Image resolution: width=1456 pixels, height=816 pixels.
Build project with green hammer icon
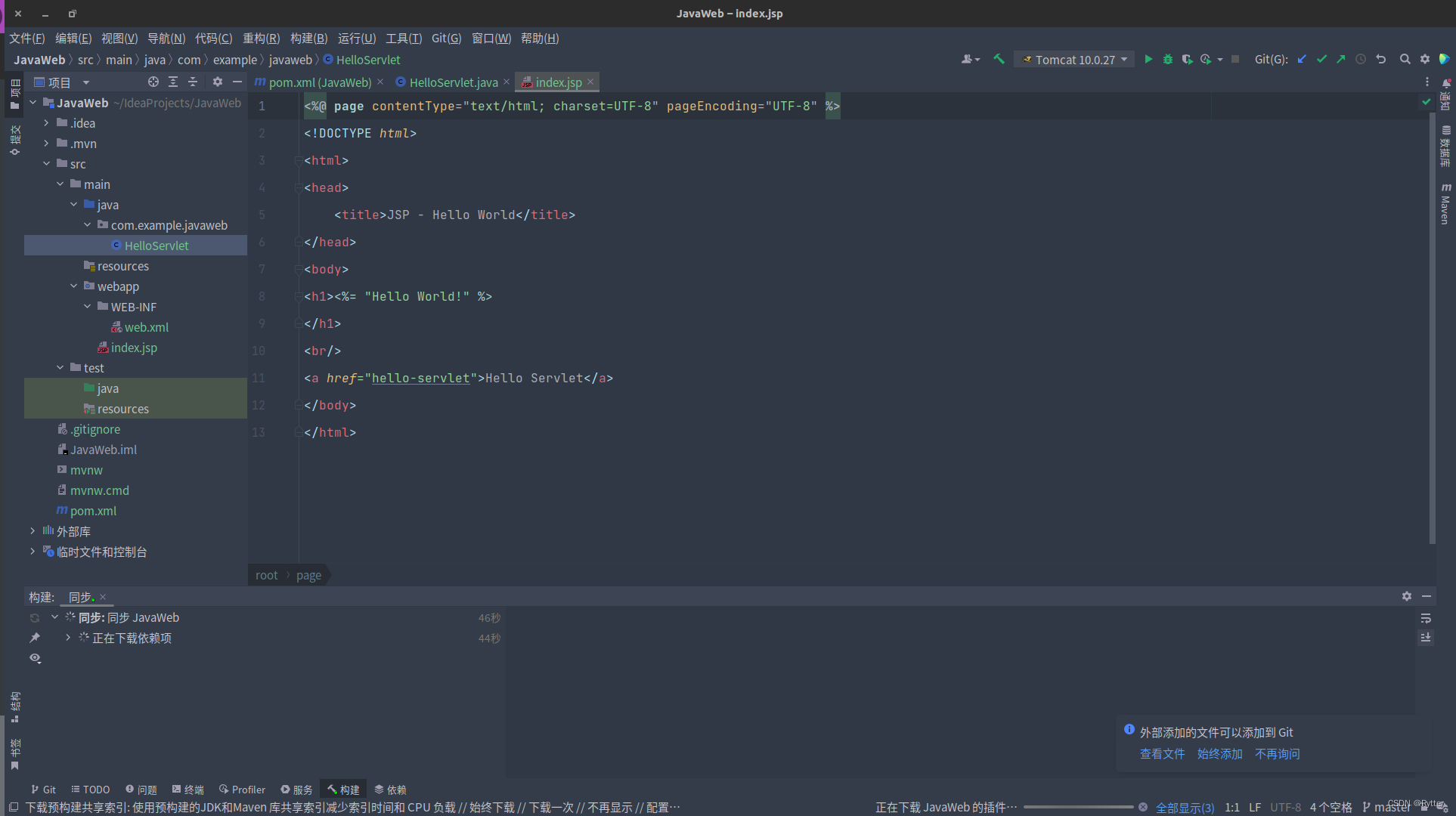coord(999,59)
